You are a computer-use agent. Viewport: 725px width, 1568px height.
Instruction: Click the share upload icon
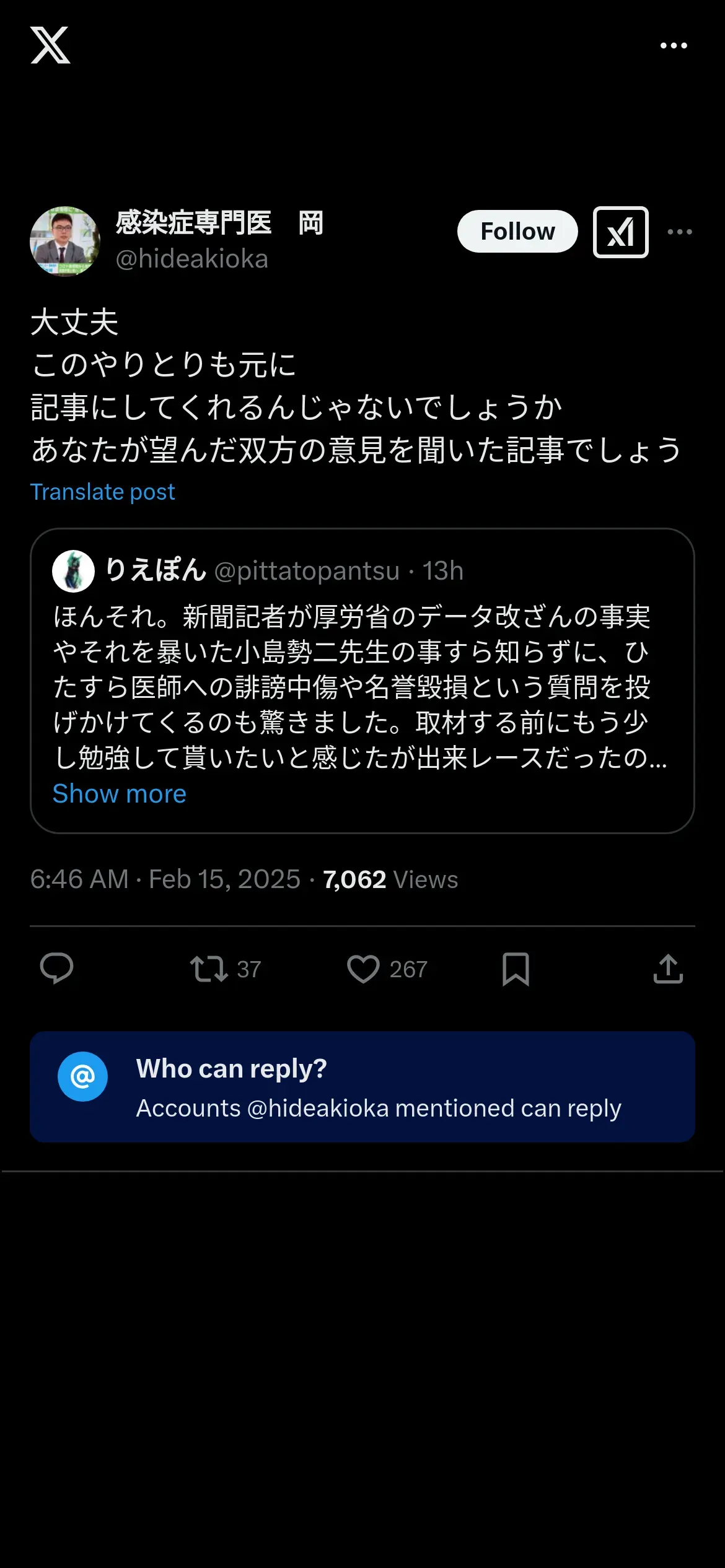tap(668, 969)
